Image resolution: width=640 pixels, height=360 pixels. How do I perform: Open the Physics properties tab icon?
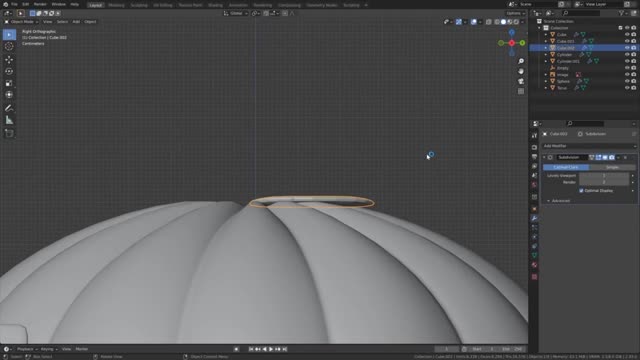pos(534,237)
